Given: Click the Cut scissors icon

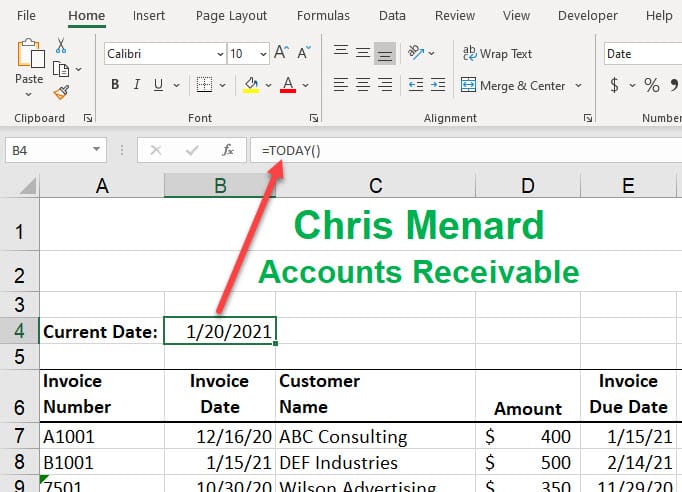Looking at the screenshot, I should pos(61,46).
